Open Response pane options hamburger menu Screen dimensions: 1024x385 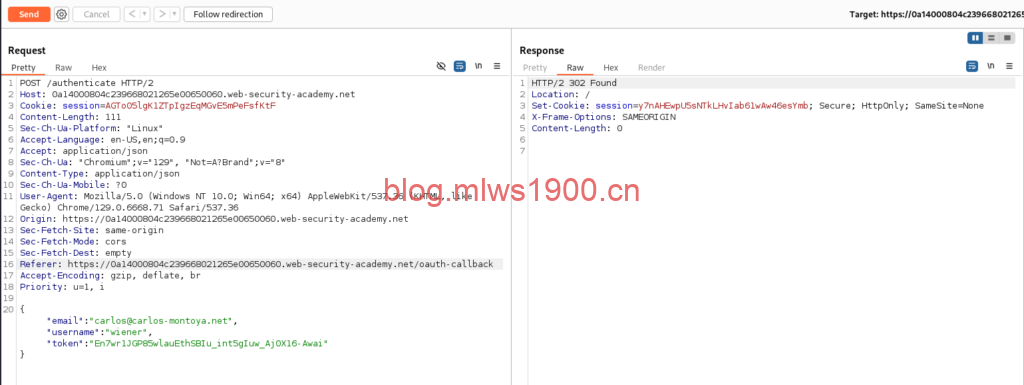point(1010,67)
